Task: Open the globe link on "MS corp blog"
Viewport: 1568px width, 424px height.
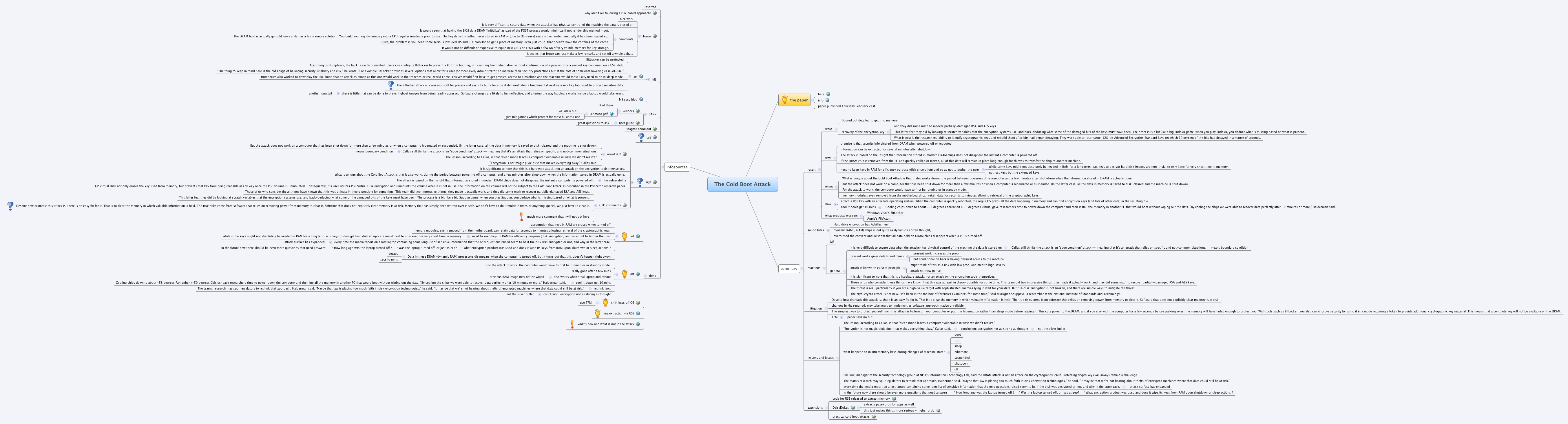Action: 641,99
